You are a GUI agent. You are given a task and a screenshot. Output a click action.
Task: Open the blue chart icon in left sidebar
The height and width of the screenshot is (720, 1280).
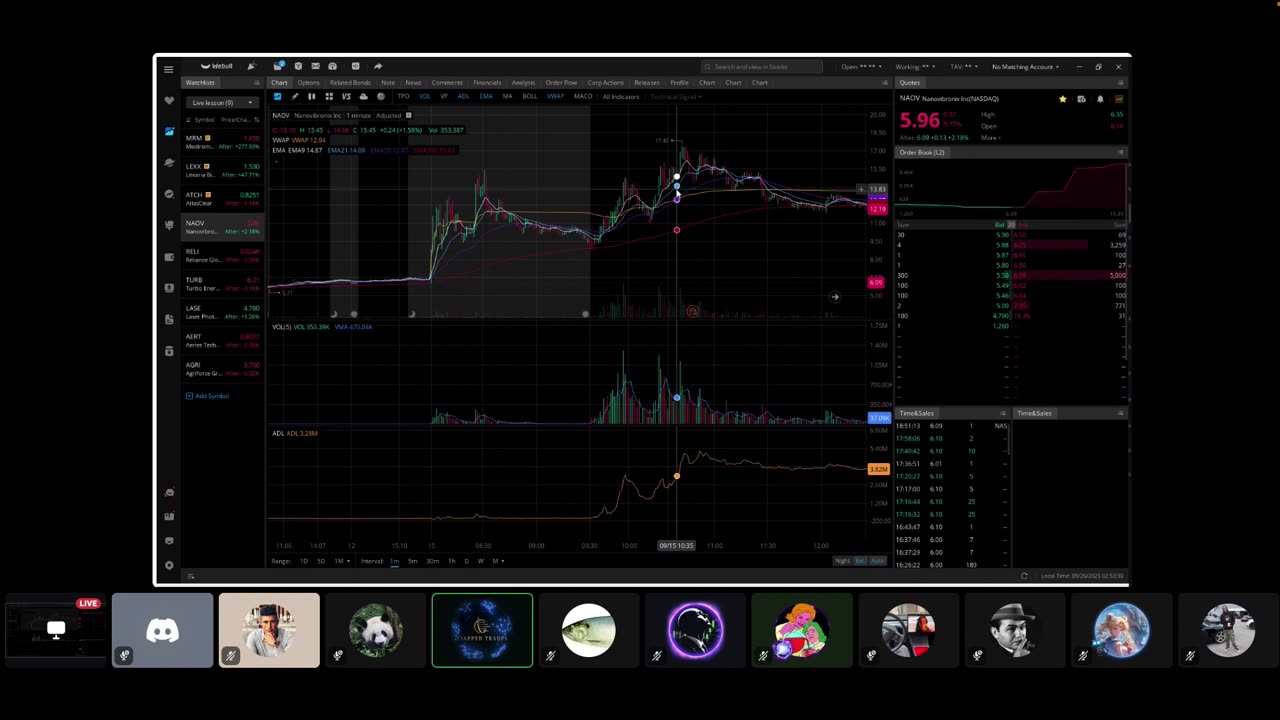pyautogui.click(x=168, y=131)
